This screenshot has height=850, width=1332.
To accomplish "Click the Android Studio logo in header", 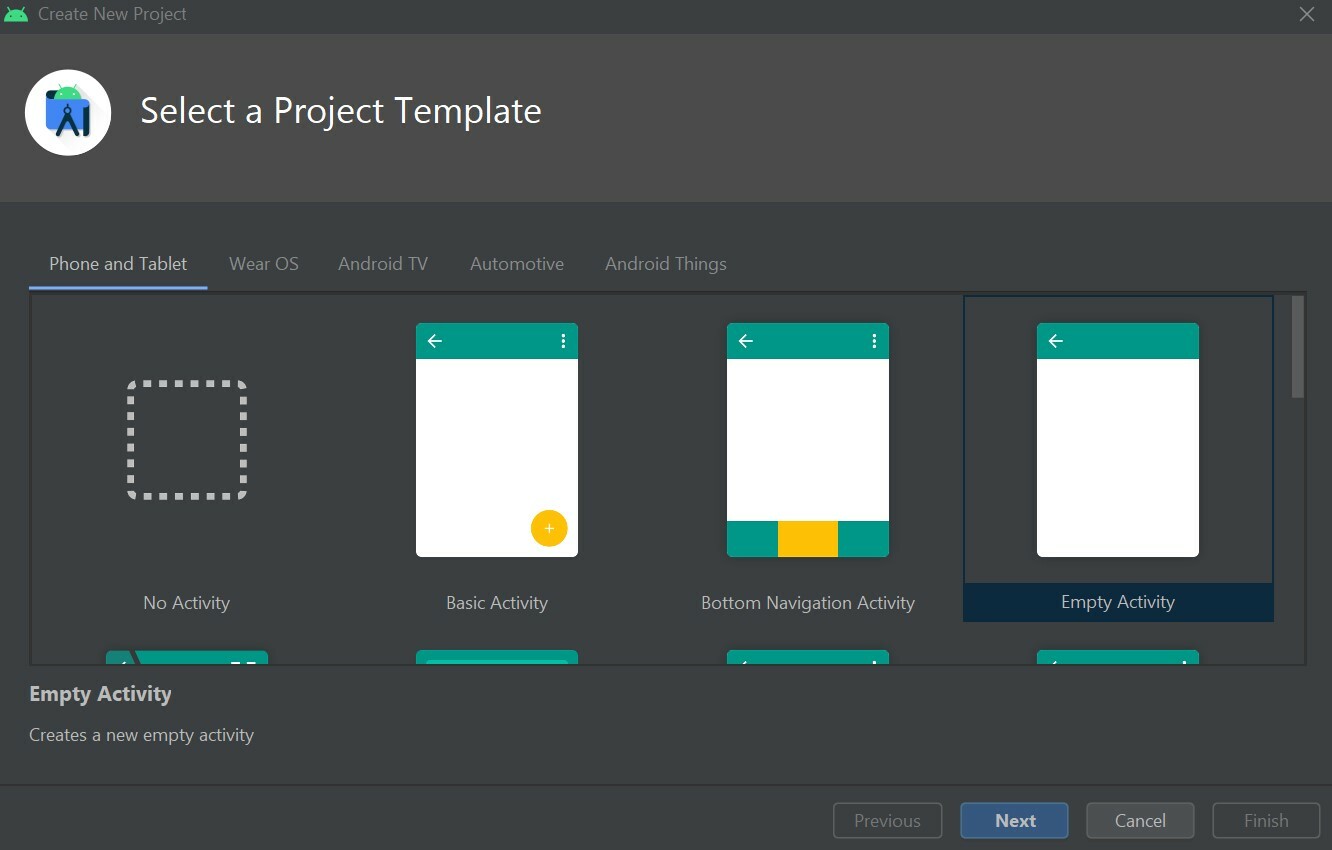I will [68, 113].
